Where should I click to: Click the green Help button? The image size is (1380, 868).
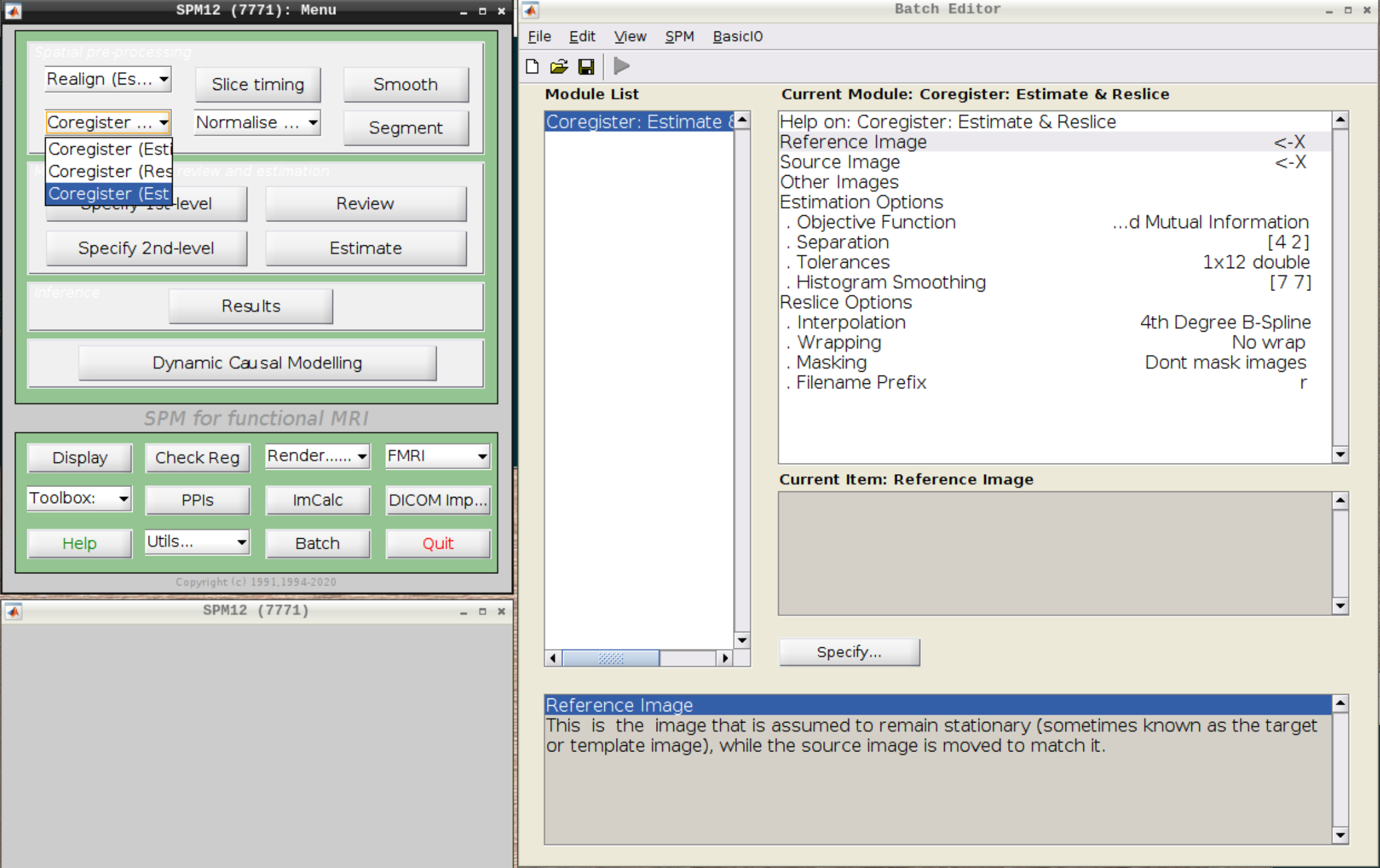(80, 543)
